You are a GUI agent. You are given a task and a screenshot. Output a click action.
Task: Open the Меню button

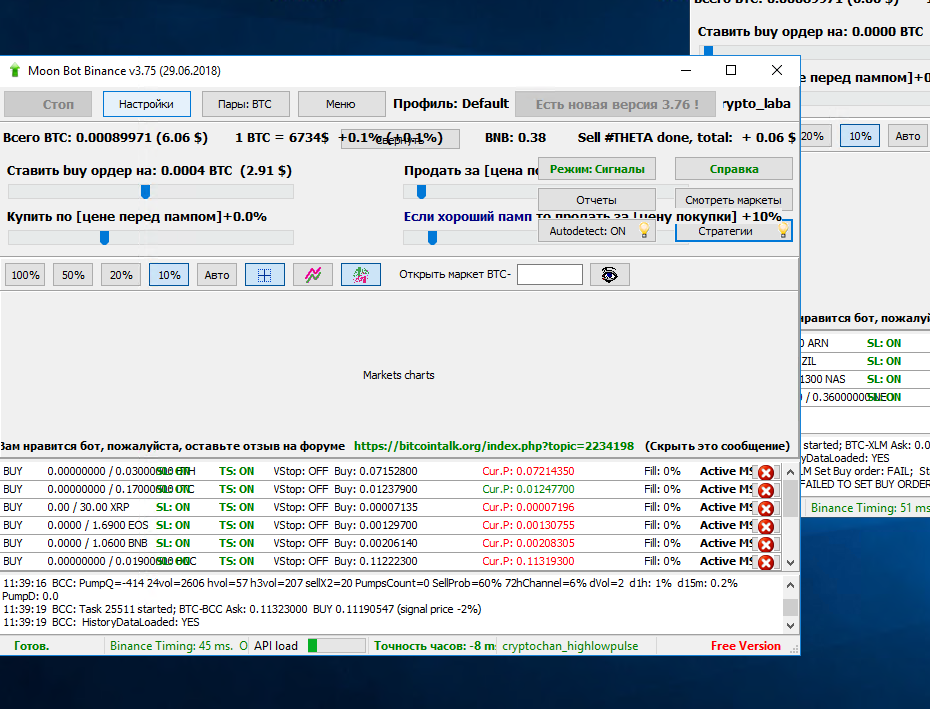(x=341, y=104)
